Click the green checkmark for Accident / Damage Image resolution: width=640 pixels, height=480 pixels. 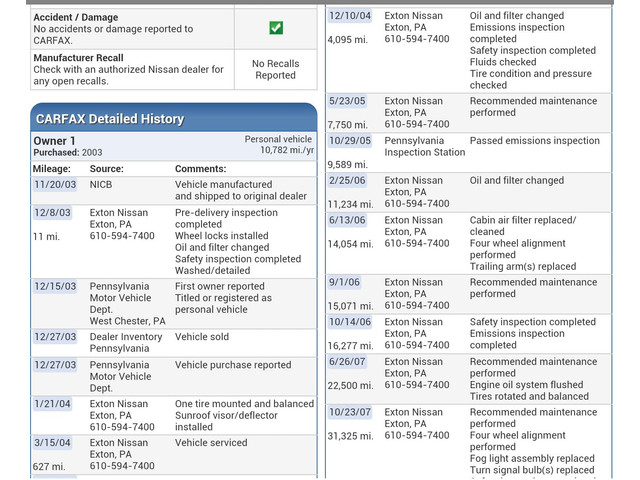[x=276, y=28]
